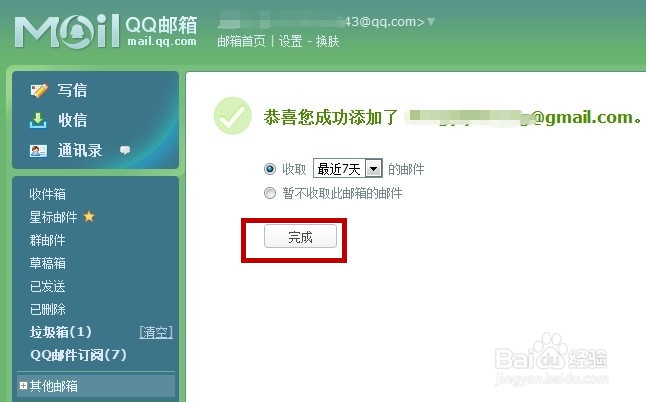Viewport: 646px width, 402px height.
Task: Open the 草稿箱 folder
Action: click(47, 263)
